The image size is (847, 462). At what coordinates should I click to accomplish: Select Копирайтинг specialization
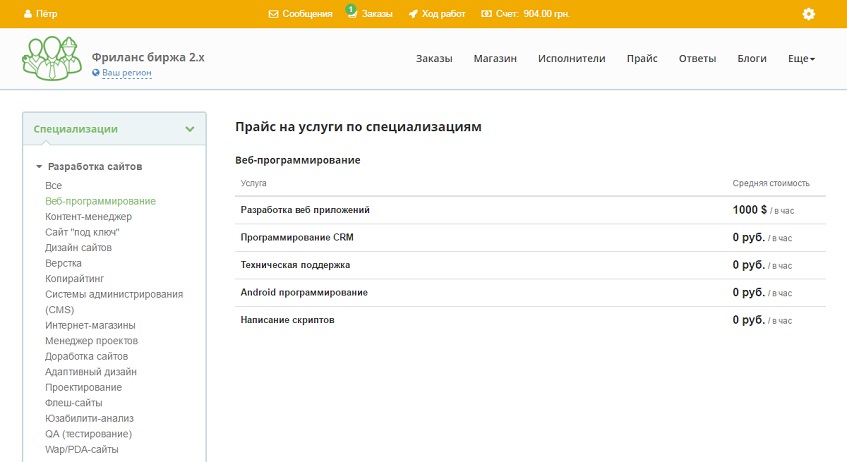(x=75, y=279)
